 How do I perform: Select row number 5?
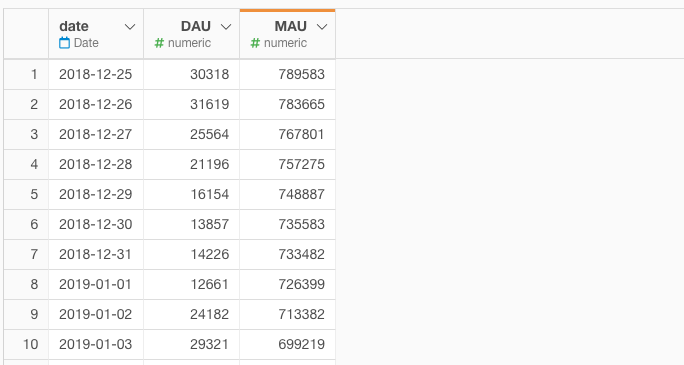coord(34,194)
